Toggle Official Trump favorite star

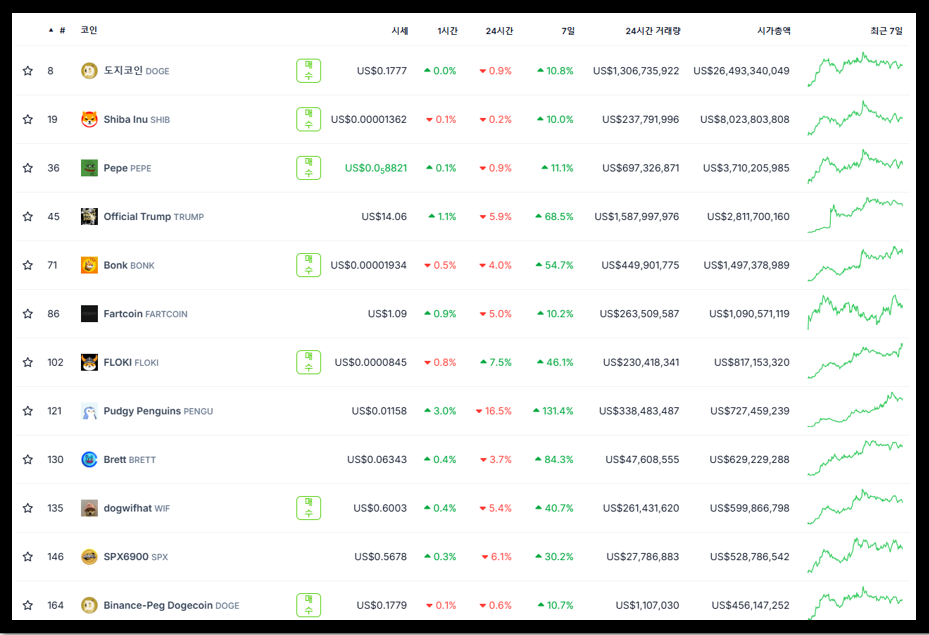pyautogui.click(x=28, y=217)
